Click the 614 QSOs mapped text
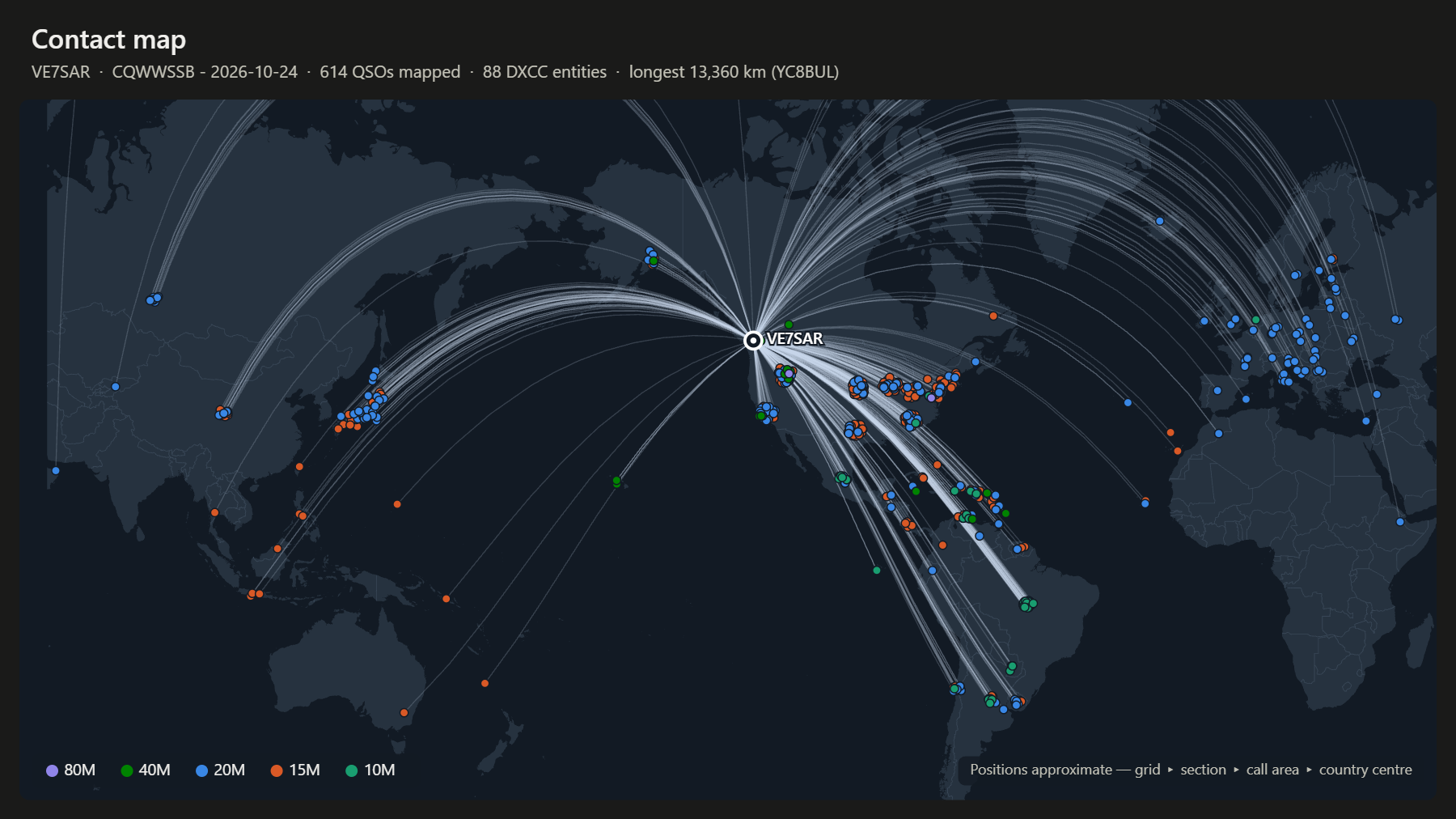 (x=390, y=72)
